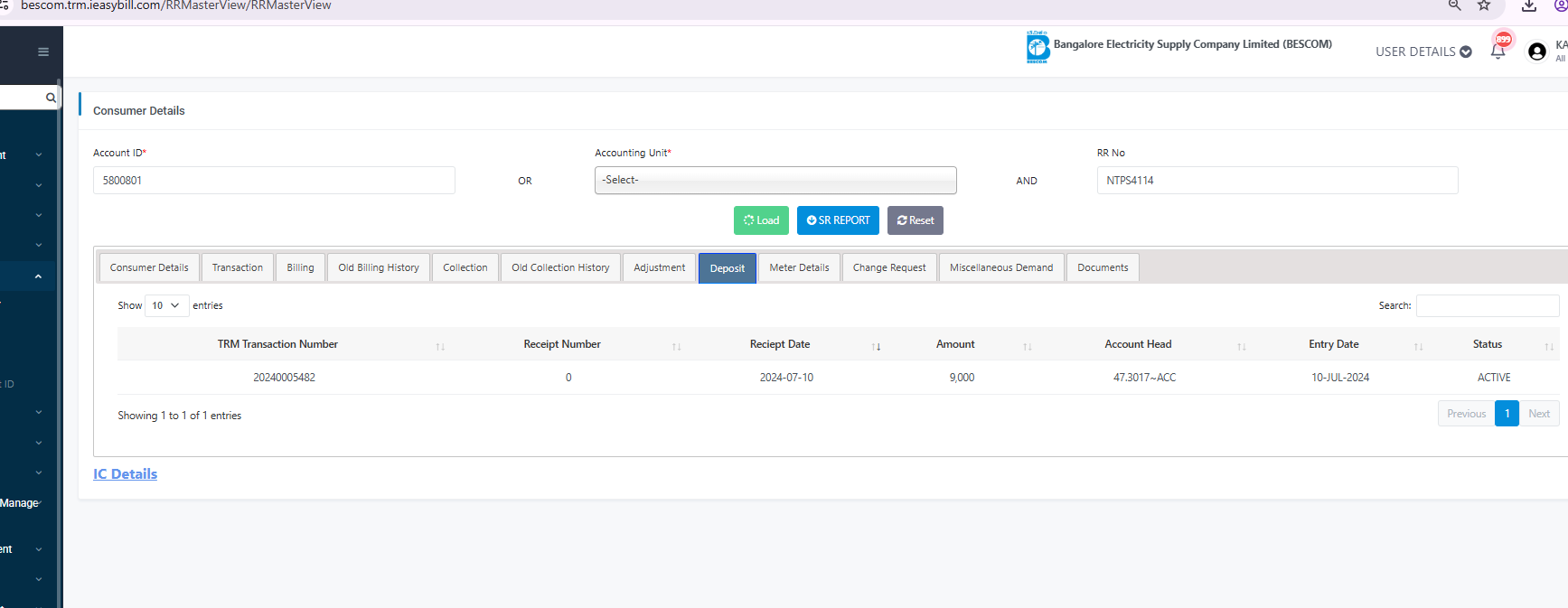Expand the USER DETAILS dropdown
Image resolution: width=1568 pixels, height=608 pixels.
(1422, 51)
